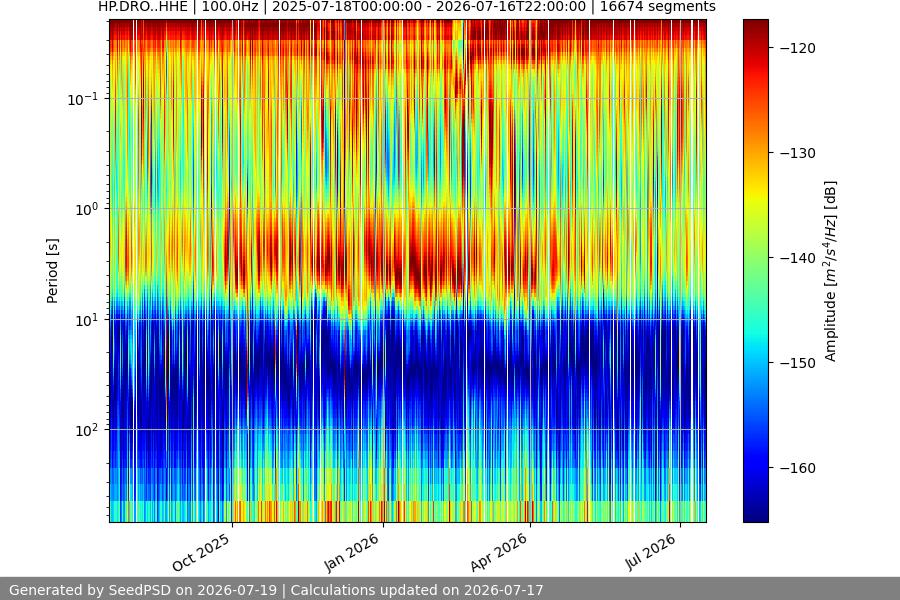Click the 'Apr 2026' x-axis label
900x600 pixels.
point(498,552)
